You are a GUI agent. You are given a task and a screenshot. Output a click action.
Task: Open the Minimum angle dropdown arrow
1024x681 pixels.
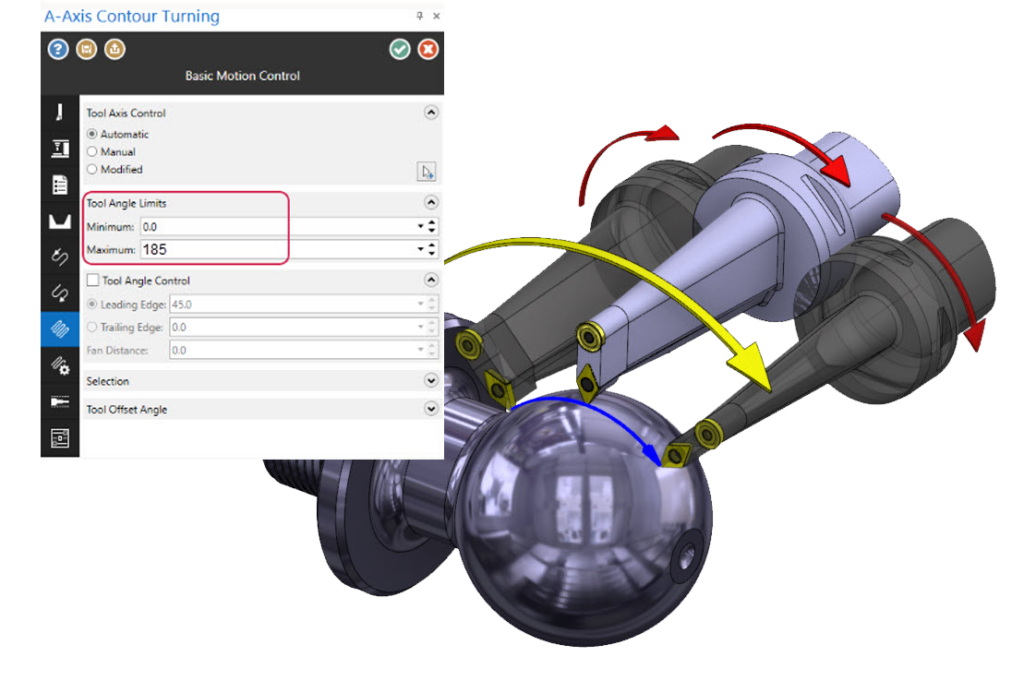420,227
